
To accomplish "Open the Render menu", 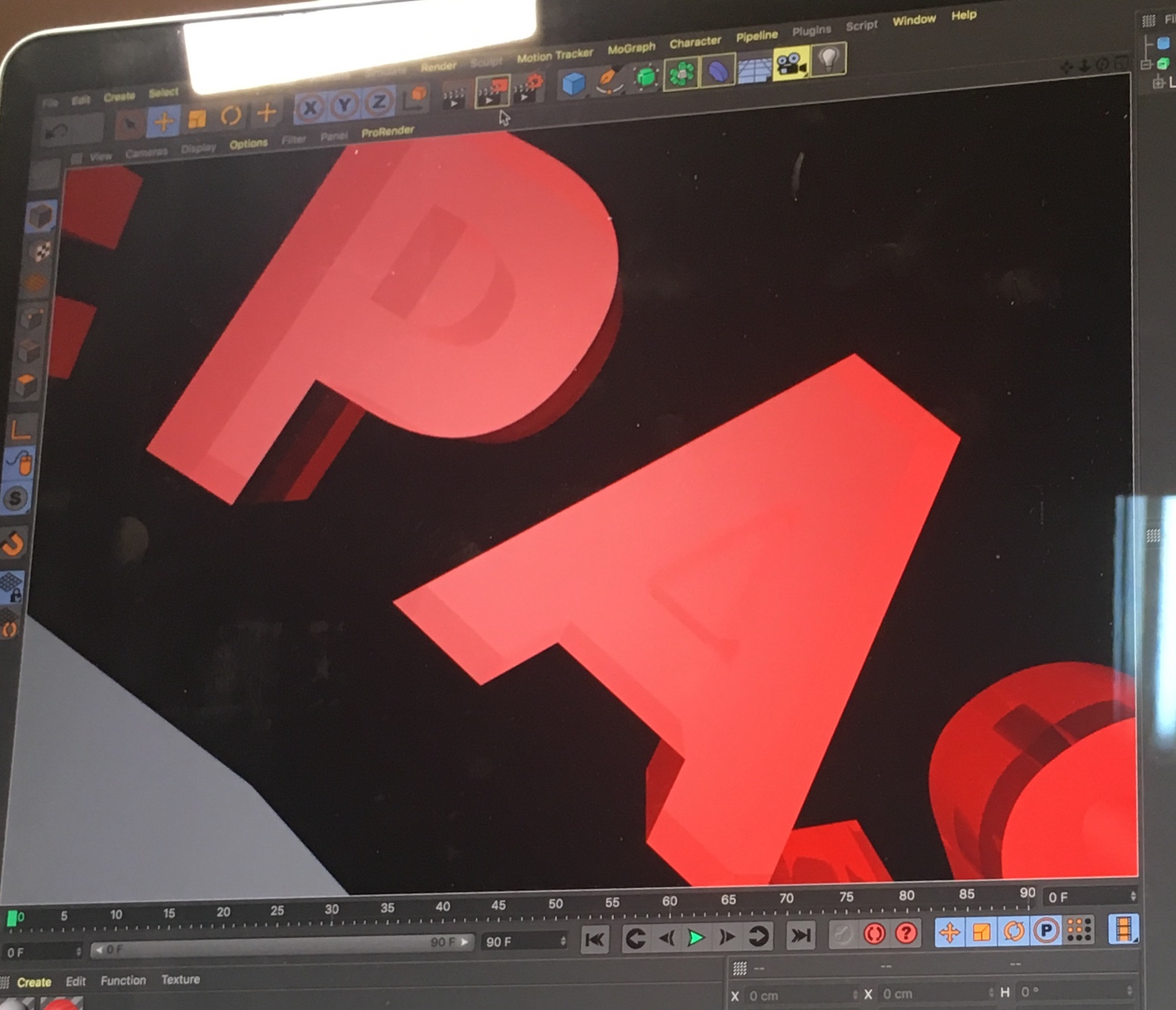I will pyautogui.click(x=438, y=66).
